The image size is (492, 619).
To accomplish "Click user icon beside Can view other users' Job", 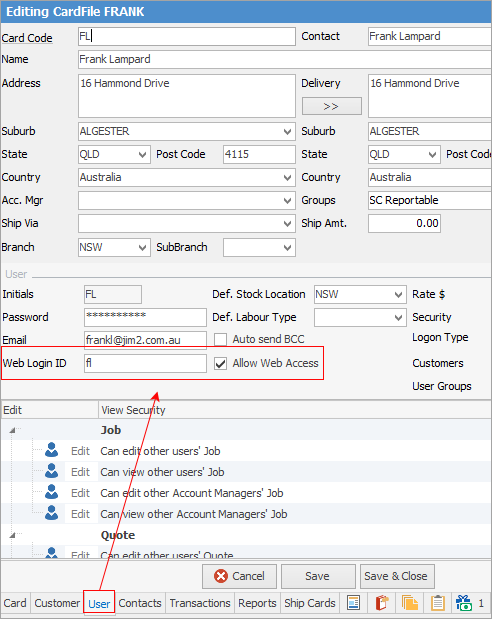I will [51, 471].
